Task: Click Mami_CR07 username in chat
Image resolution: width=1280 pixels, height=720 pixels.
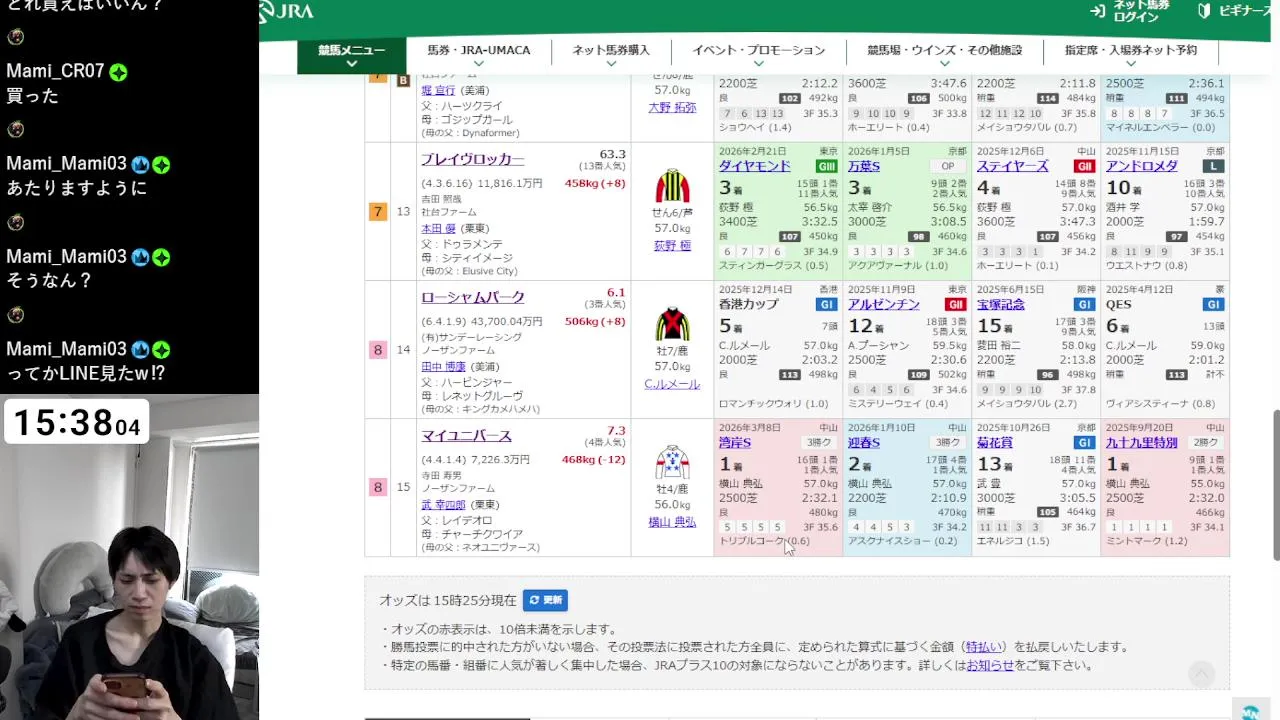Action: pyautogui.click(x=55, y=72)
